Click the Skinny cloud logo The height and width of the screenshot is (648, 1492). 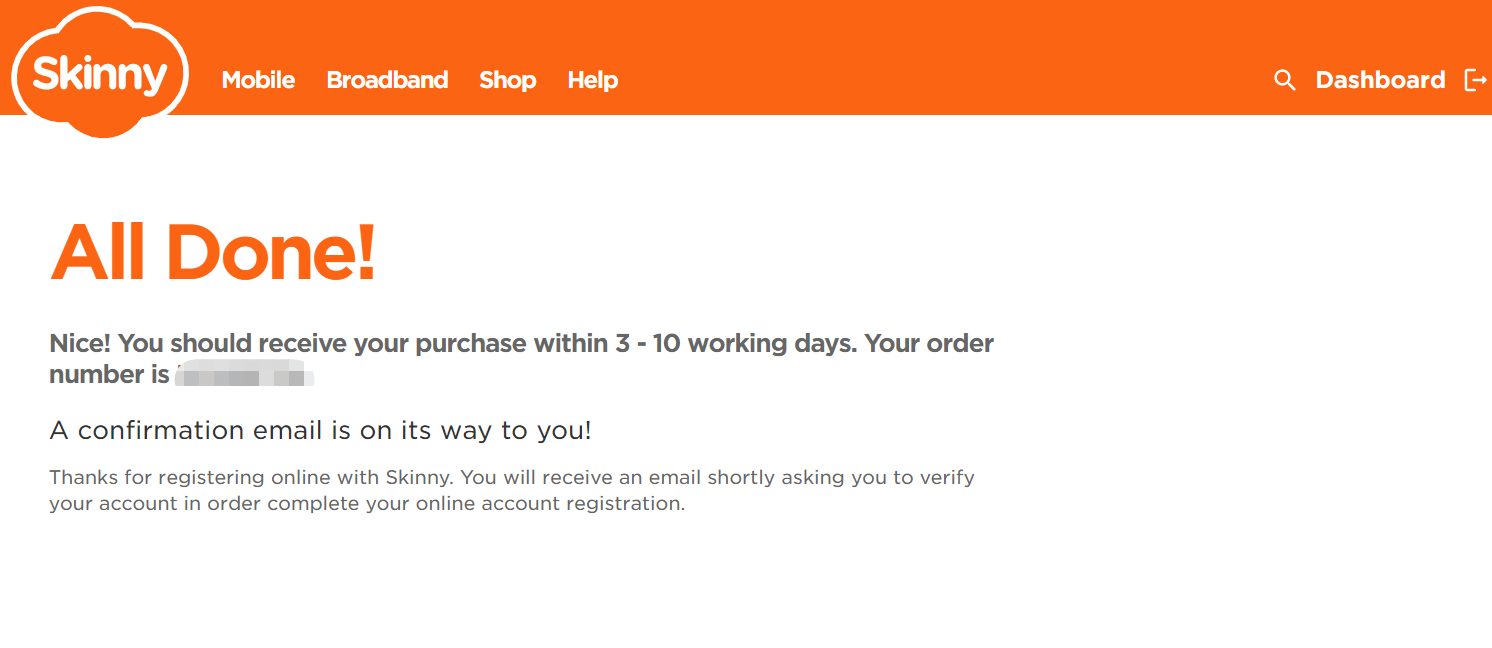click(x=100, y=72)
